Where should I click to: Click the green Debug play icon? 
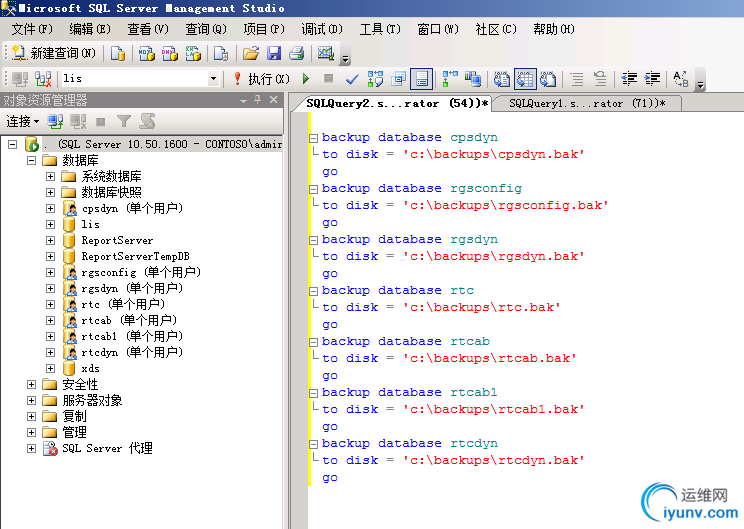tap(306, 79)
